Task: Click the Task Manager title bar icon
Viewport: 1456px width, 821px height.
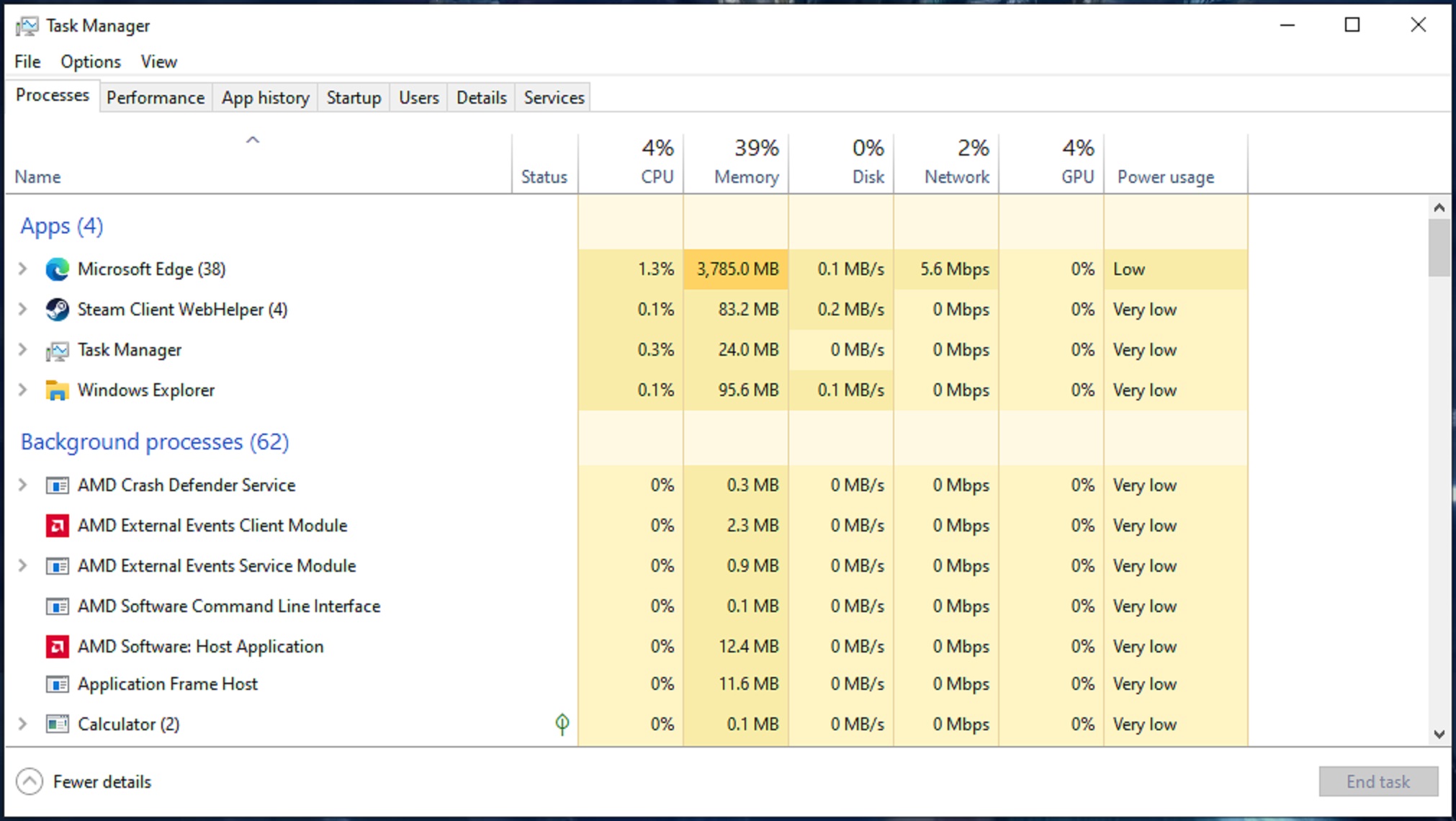Action: pyautogui.click(x=27, y=27)
